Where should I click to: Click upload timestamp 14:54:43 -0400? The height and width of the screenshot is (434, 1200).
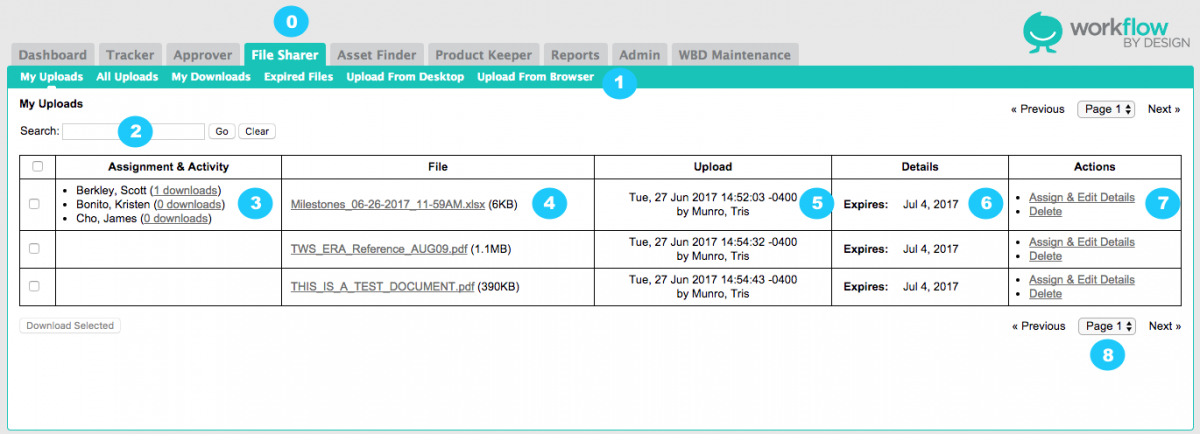(713, 280)
